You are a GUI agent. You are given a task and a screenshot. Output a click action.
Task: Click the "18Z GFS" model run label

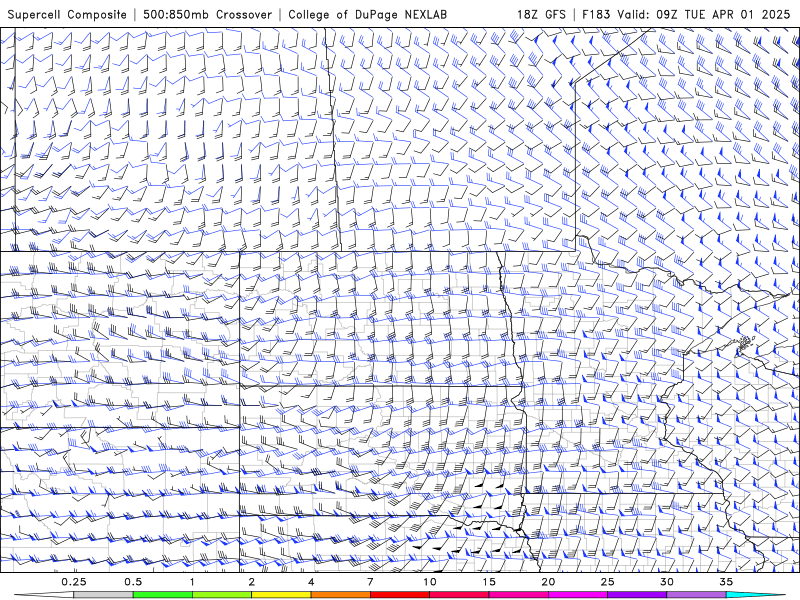541,14
